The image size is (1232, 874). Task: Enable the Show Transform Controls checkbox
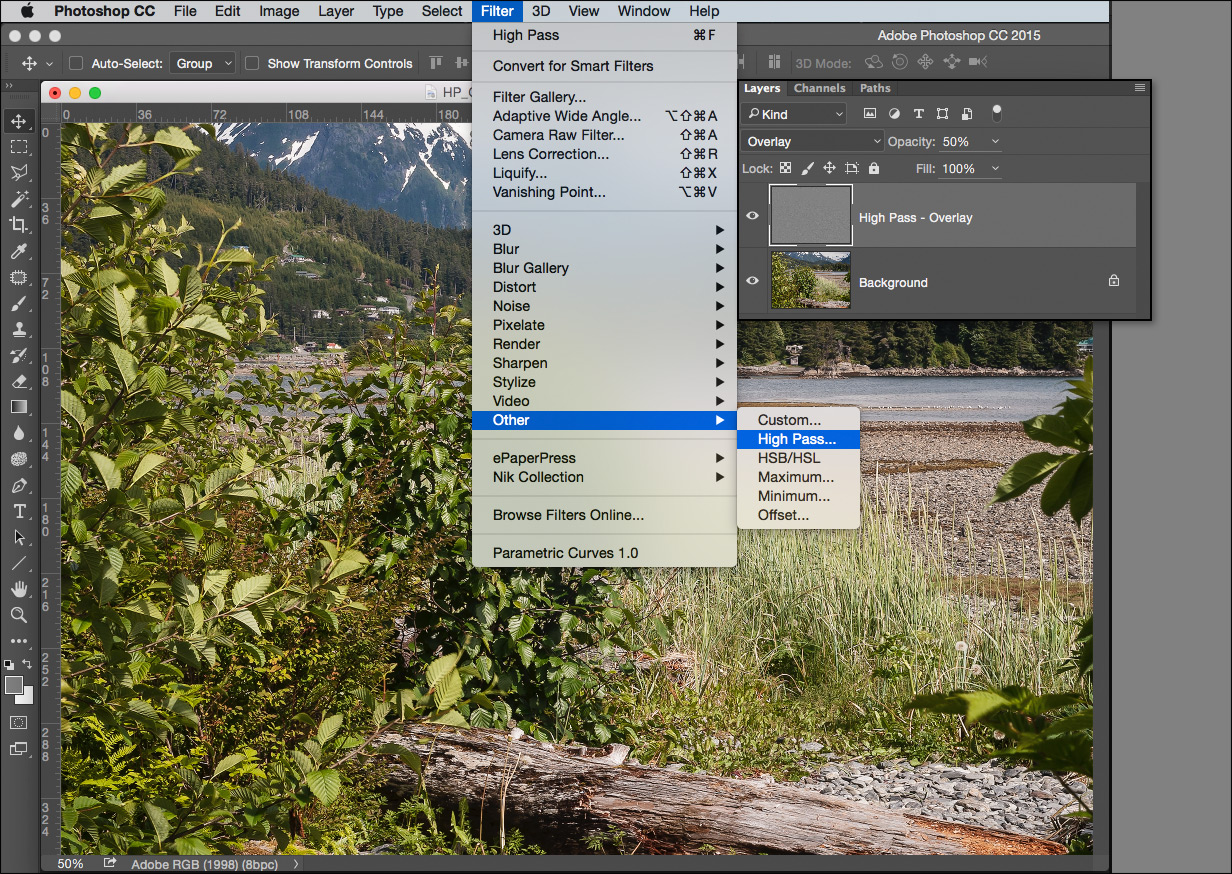(x=253, y=63)
